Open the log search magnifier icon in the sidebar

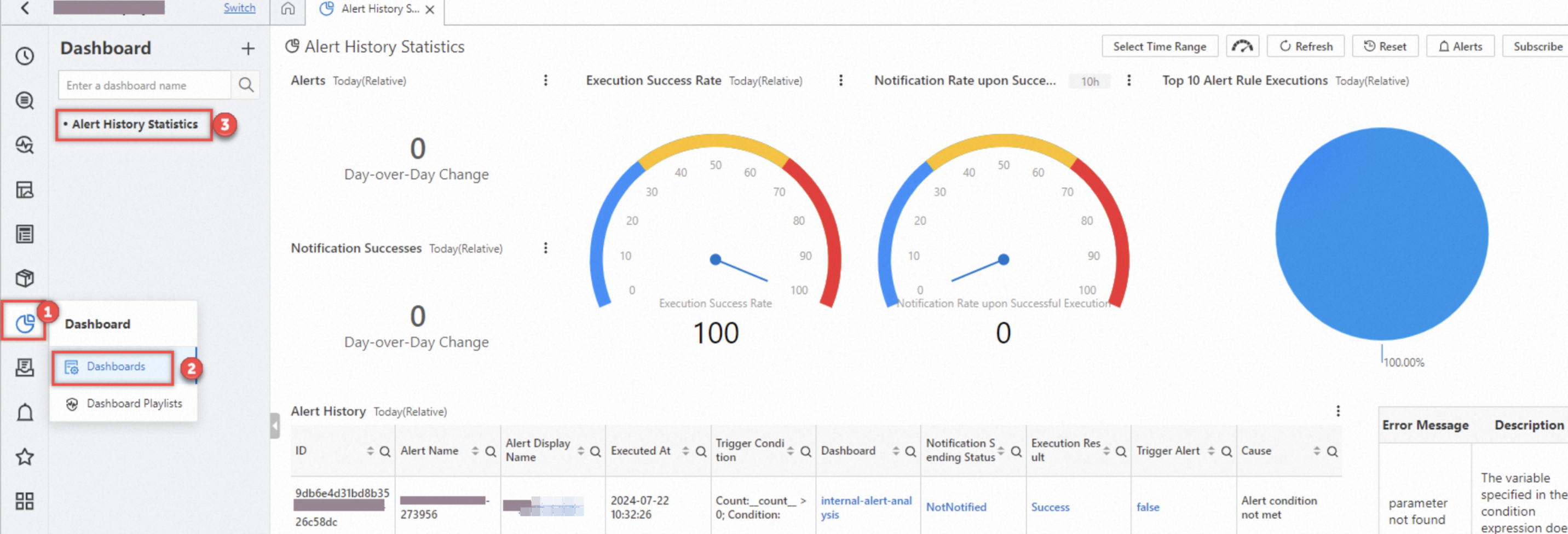(25, 100)
